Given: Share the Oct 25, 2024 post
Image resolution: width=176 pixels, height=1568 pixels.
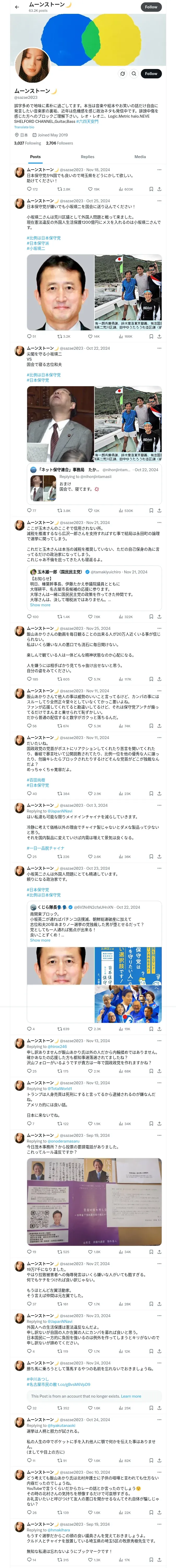Looking at the screenshot, I should tap(159, 336).
